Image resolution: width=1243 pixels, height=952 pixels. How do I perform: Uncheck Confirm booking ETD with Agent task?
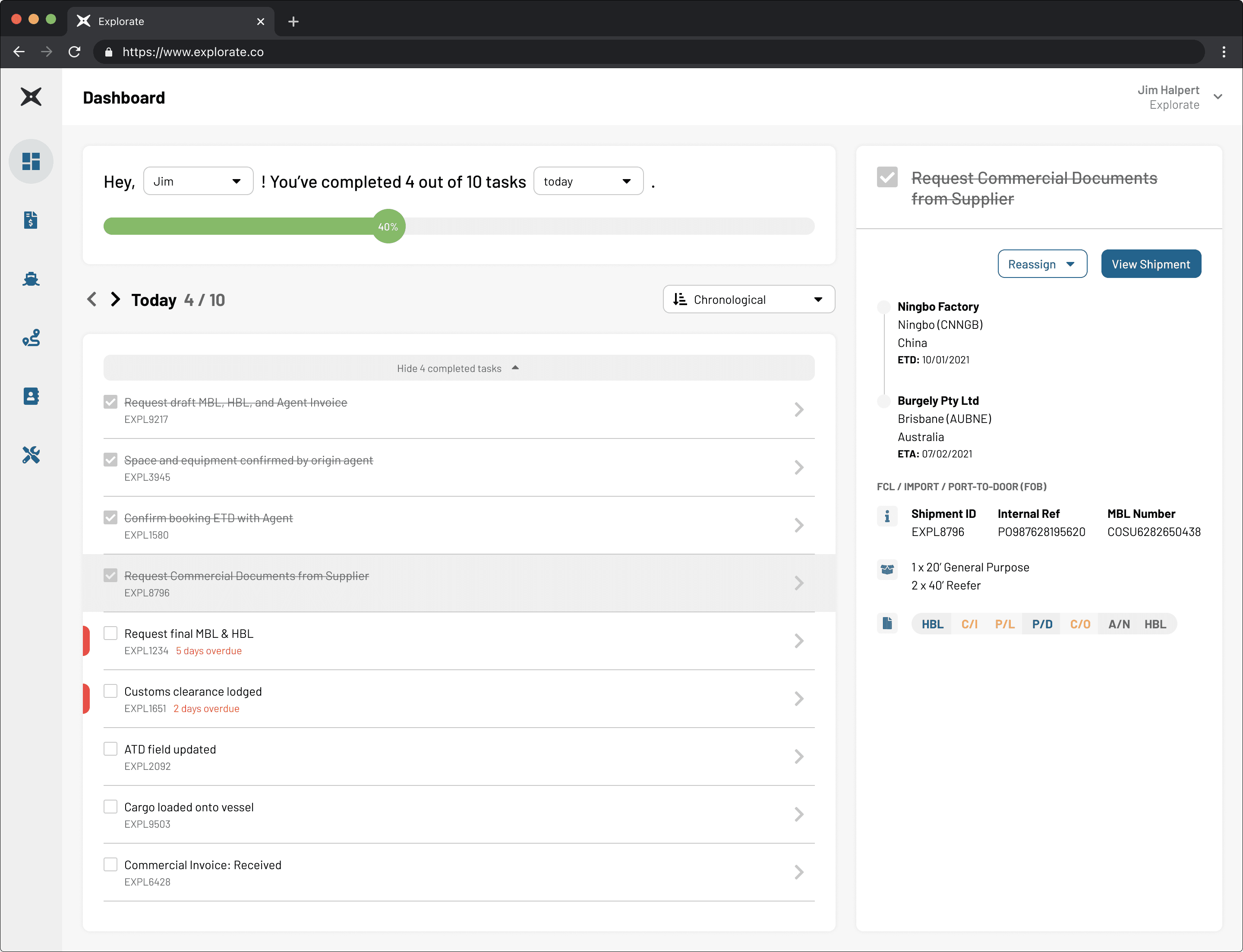[x=110, y=517]
